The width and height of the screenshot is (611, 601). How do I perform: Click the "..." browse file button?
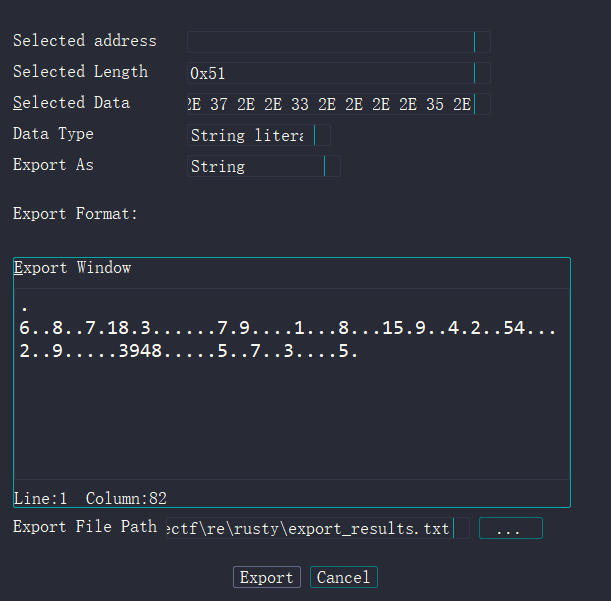(510, 529)
